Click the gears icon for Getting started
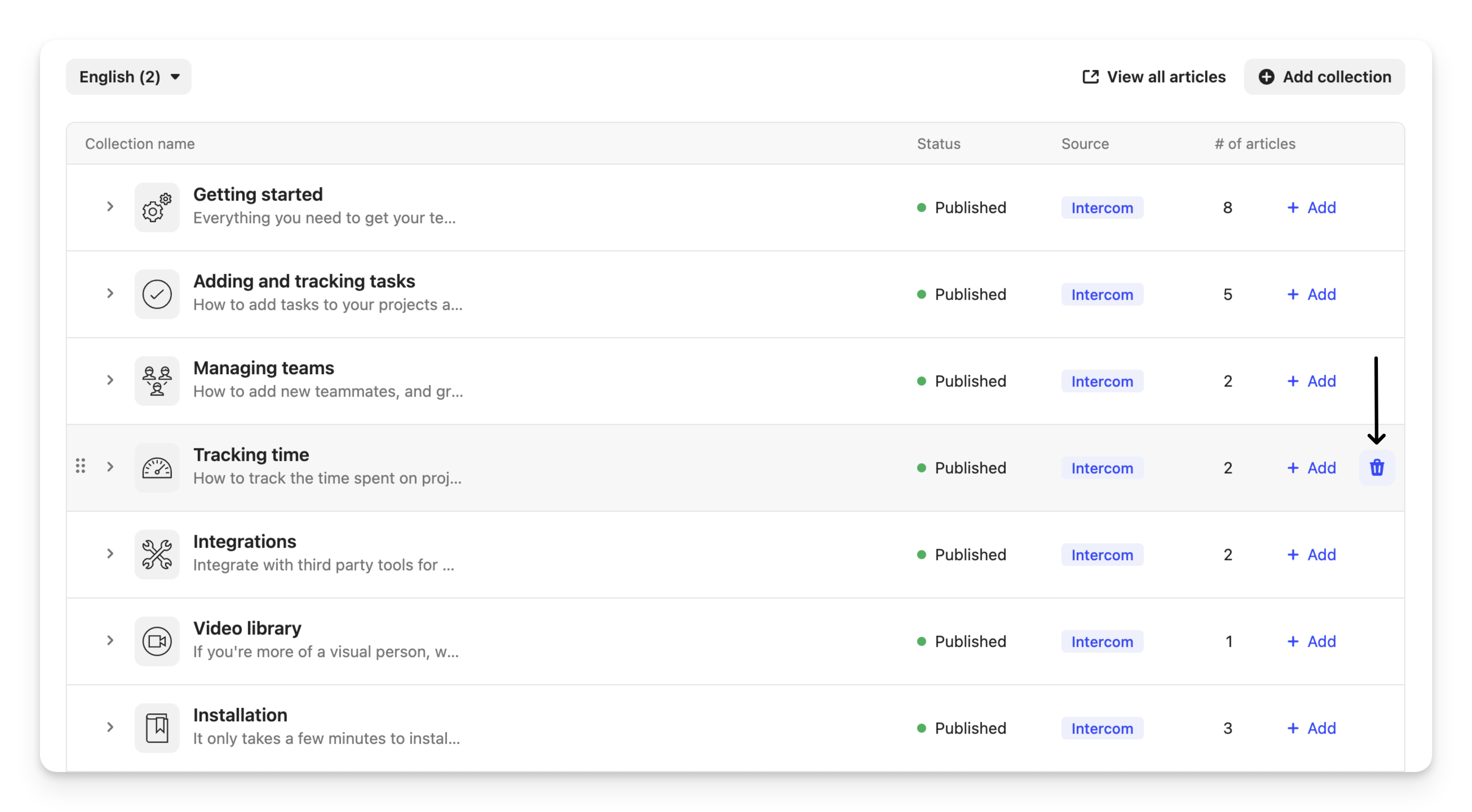The width and height of the screenshot is (1472, 812). pyautogui.click(x=157, y=207)
